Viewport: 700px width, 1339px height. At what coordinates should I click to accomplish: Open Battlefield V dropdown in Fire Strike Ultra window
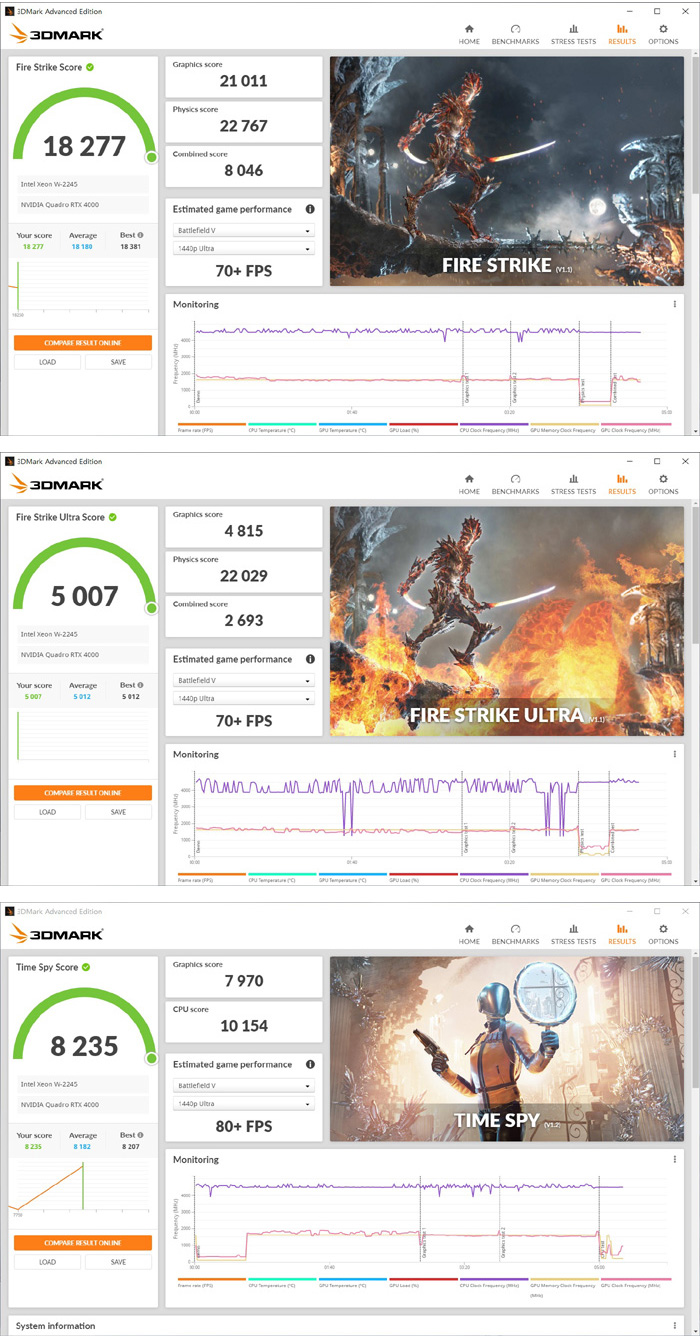pyautogui.click(x=244, y=680)
